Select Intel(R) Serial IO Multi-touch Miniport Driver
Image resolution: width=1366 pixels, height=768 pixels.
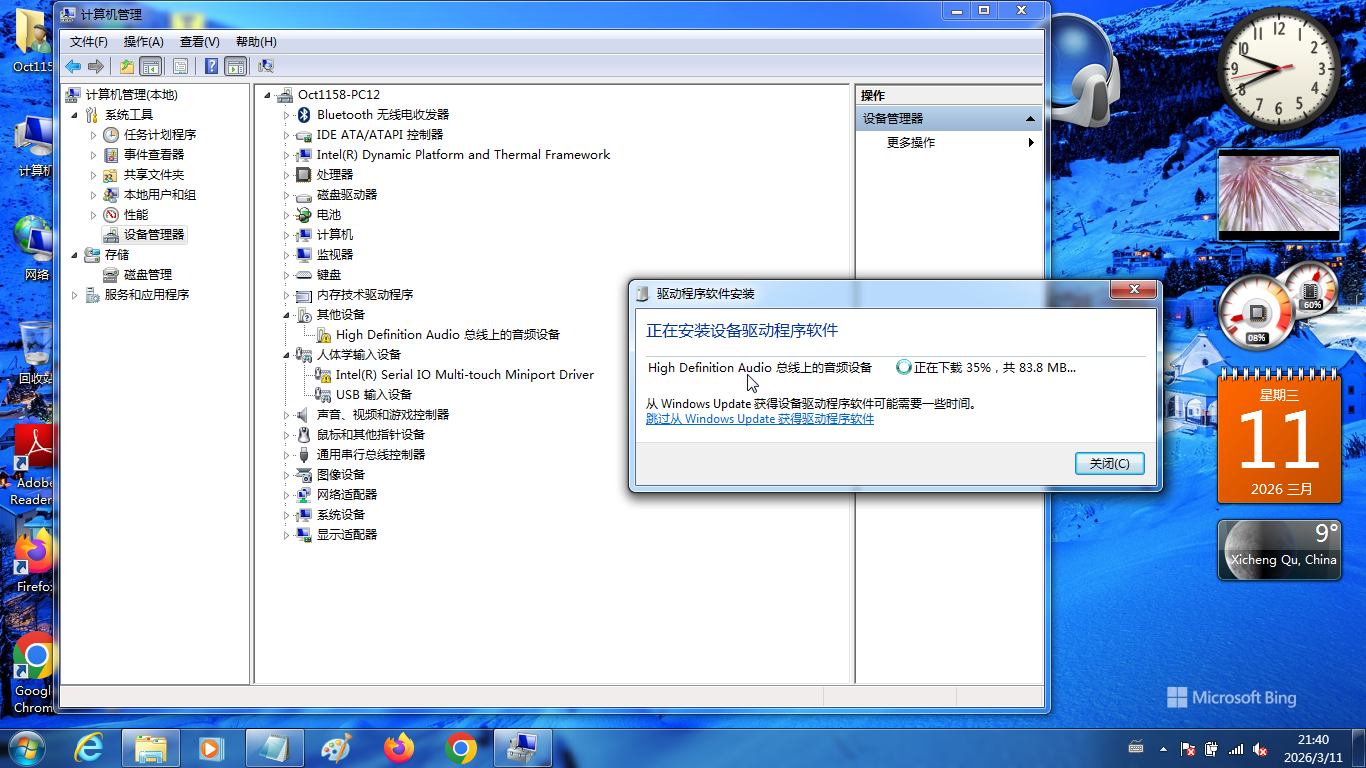click(x=464, y=375)
